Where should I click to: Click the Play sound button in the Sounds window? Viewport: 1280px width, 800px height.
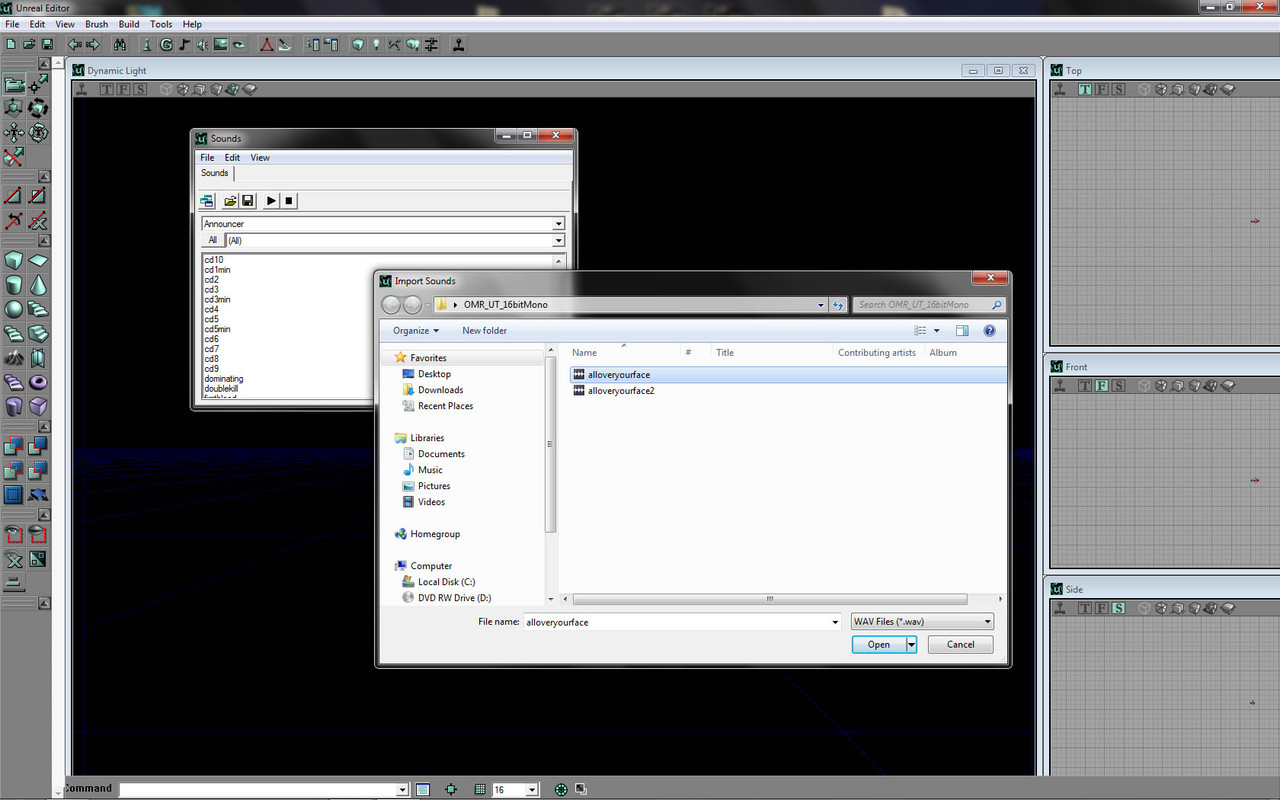271,200
